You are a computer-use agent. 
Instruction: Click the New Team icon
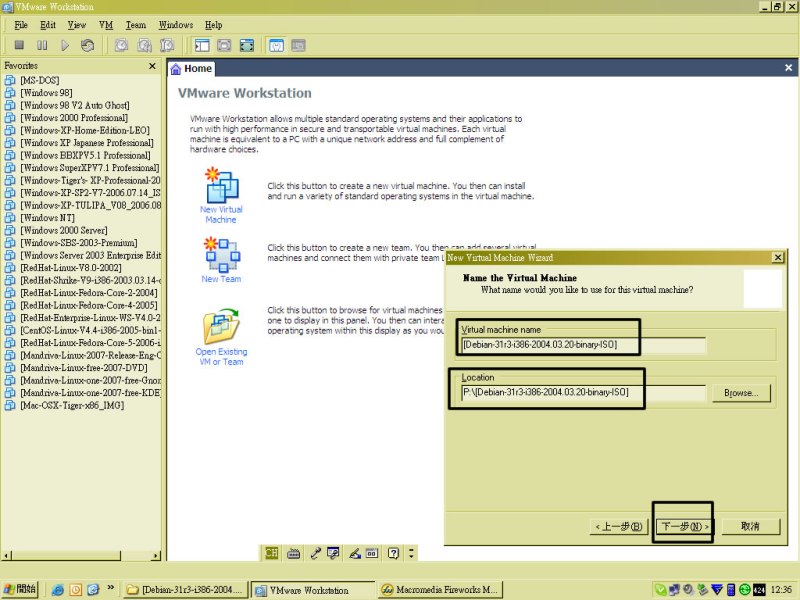tap(221, 254)
